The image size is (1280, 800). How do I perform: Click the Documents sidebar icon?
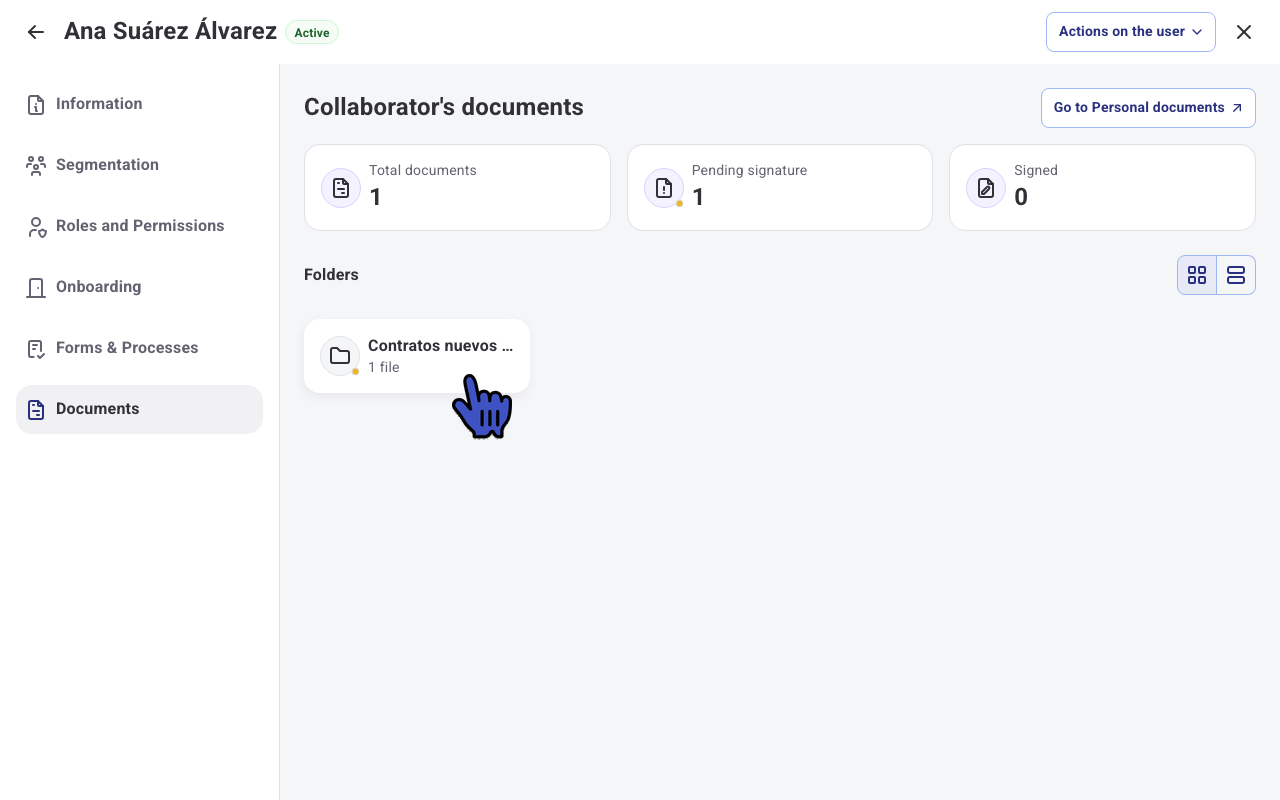tap(36, 409)
